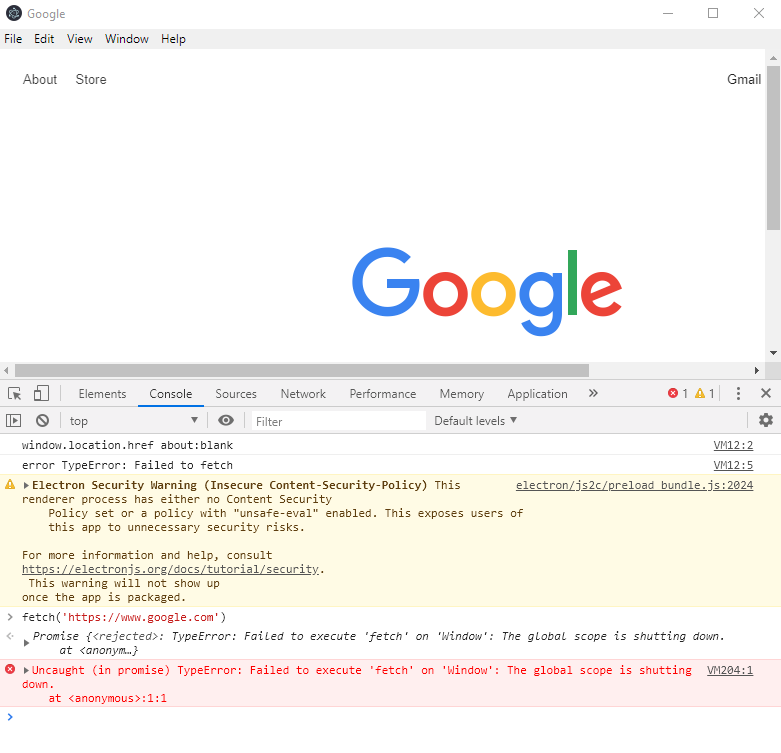This screenshot has width=781, height=753.
Task: Open the Help menu
Action: tap(173, 39)
